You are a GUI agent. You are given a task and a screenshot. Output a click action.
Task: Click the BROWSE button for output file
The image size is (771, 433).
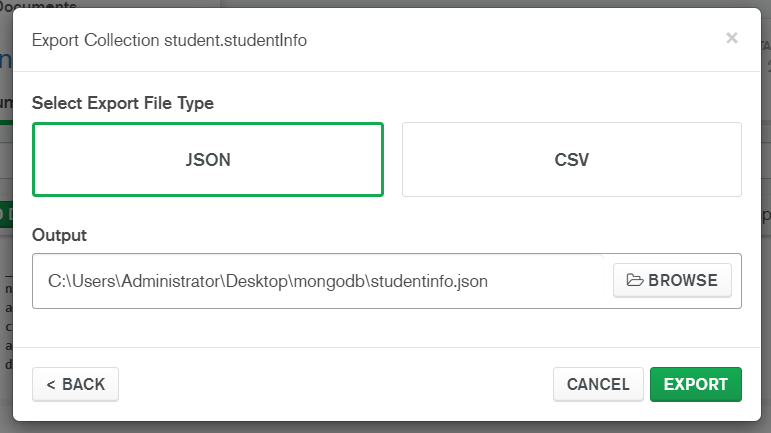[672, 280]
